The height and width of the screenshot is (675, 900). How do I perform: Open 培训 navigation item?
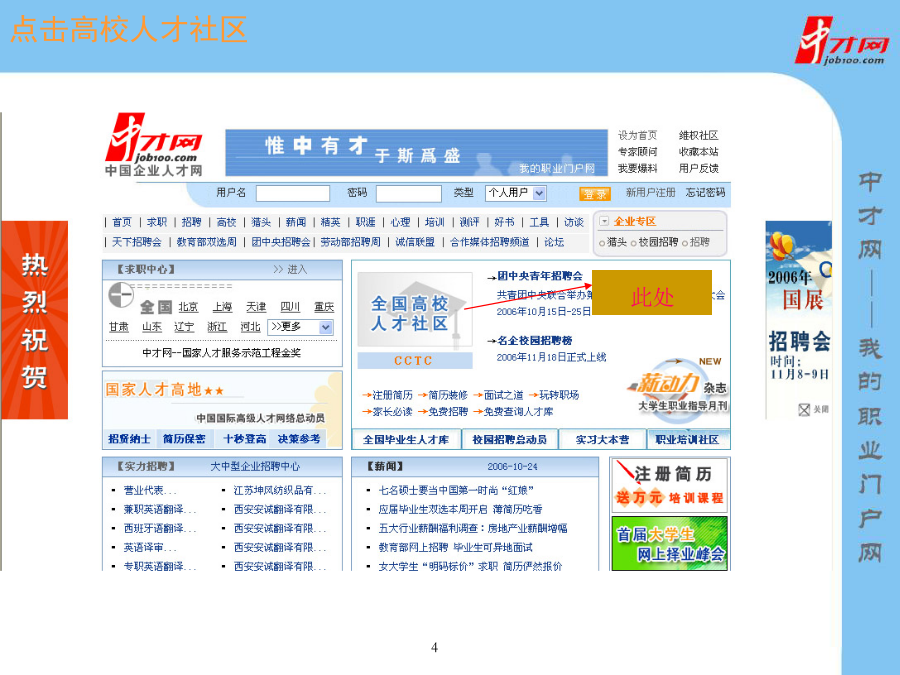(435, 222)
